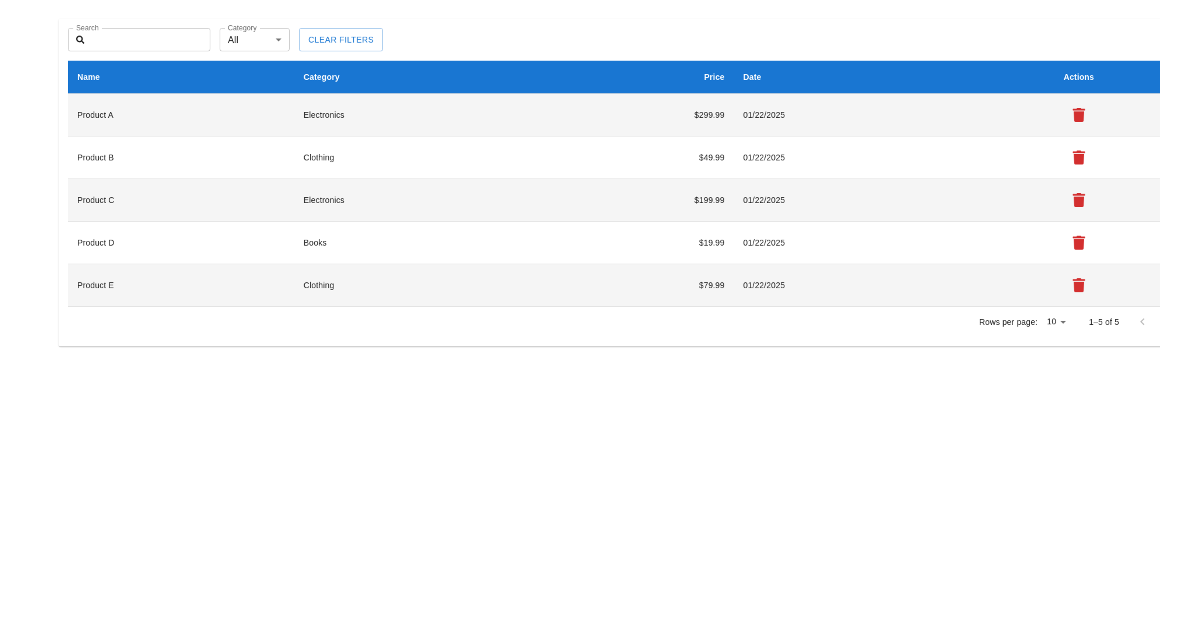Click the 1–5 of 5 pagination label
The image size is (1200, 630).
[x=1103, y=322]
